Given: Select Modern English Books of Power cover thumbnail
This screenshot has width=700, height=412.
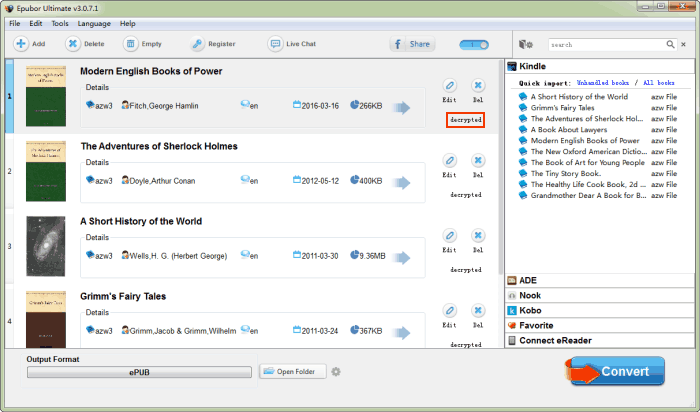Looking at the screenshot, I should [46, 96].
